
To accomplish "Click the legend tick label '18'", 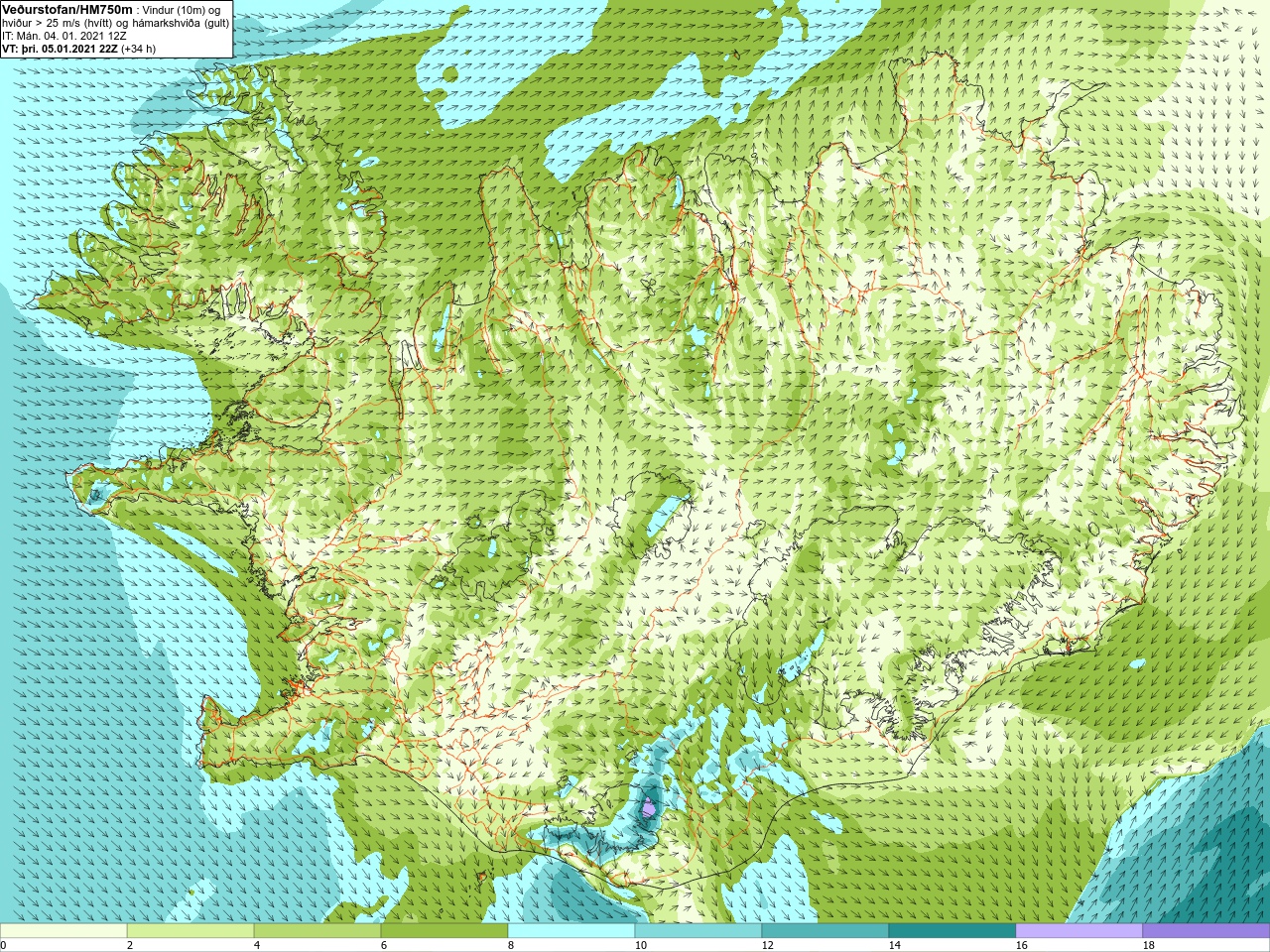I will click(1148, 945).
